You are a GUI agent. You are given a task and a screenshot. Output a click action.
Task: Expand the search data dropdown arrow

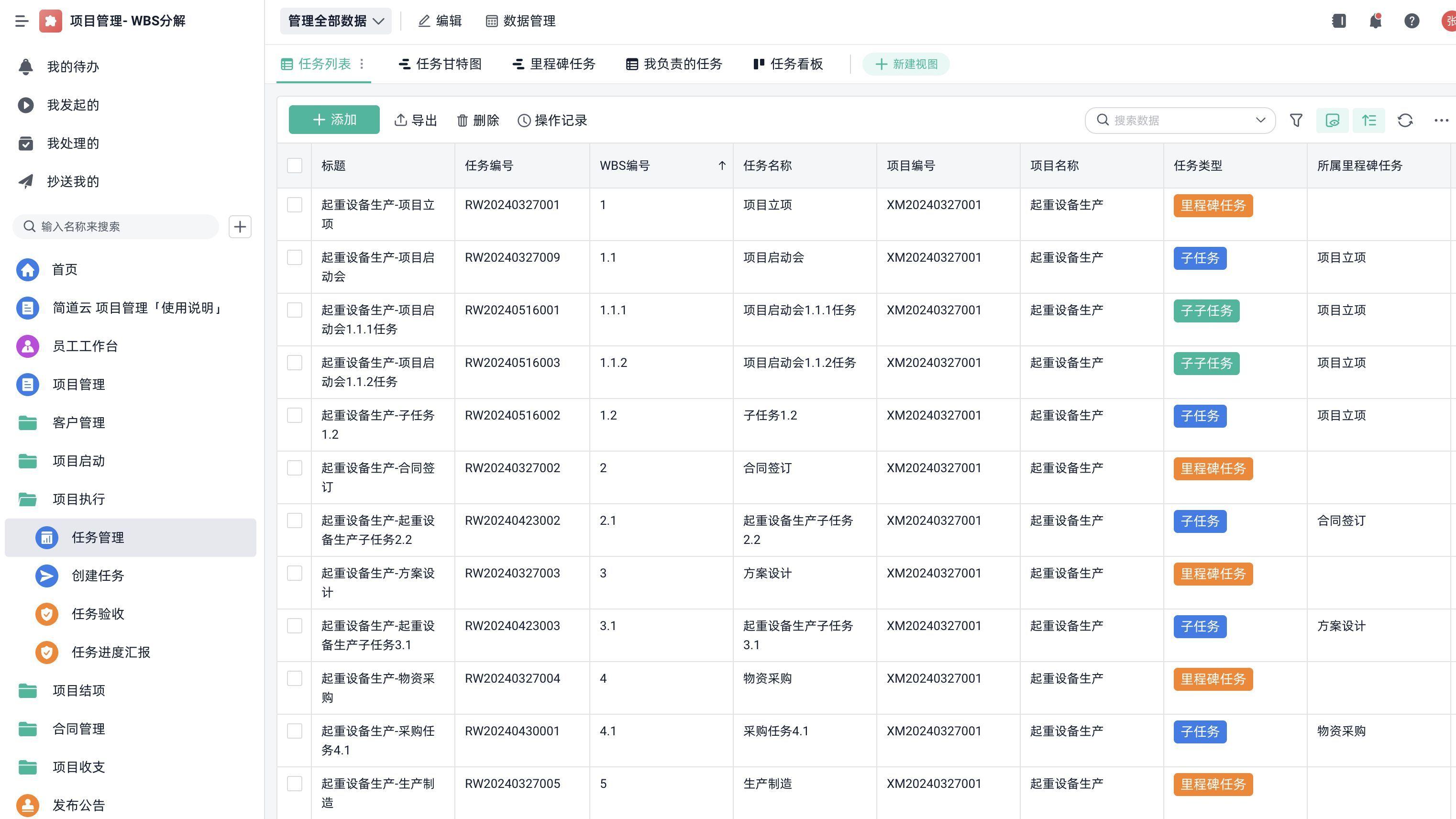point(1262,120)
